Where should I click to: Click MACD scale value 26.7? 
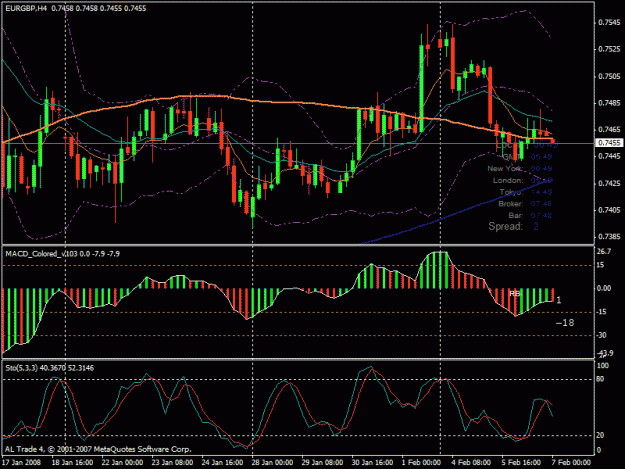coord(604,251)
